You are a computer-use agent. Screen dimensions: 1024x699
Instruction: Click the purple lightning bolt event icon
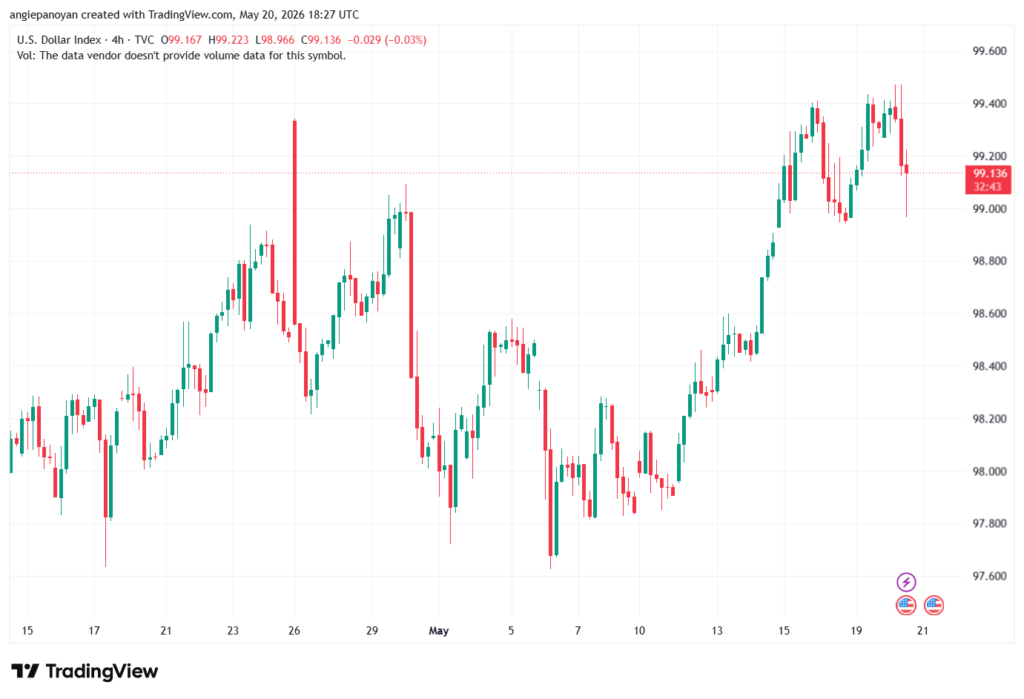(906, 581)
